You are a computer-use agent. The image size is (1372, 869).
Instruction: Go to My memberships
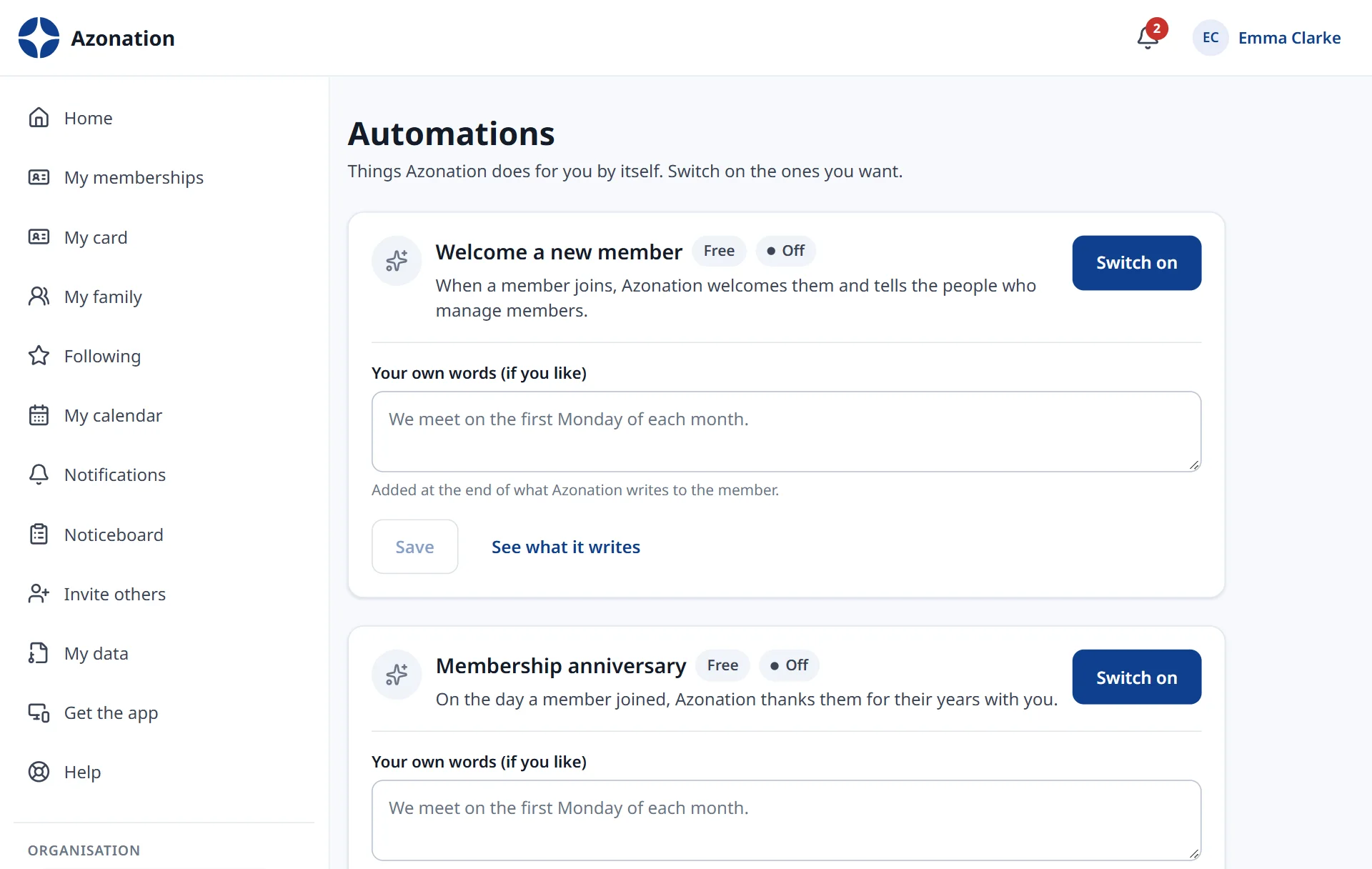coord(164,177)
